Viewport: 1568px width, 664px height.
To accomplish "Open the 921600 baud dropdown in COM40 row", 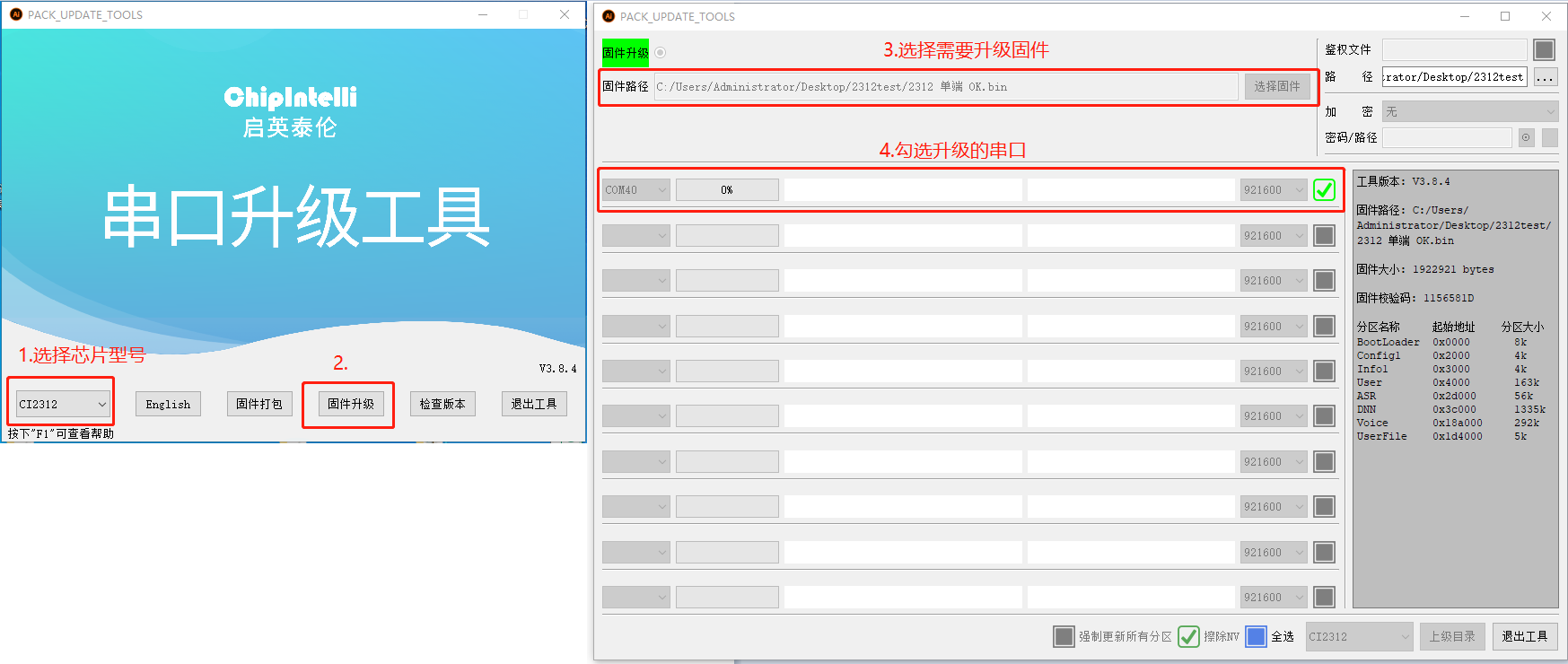I will pyautogui.click(x=1274, y=190).
